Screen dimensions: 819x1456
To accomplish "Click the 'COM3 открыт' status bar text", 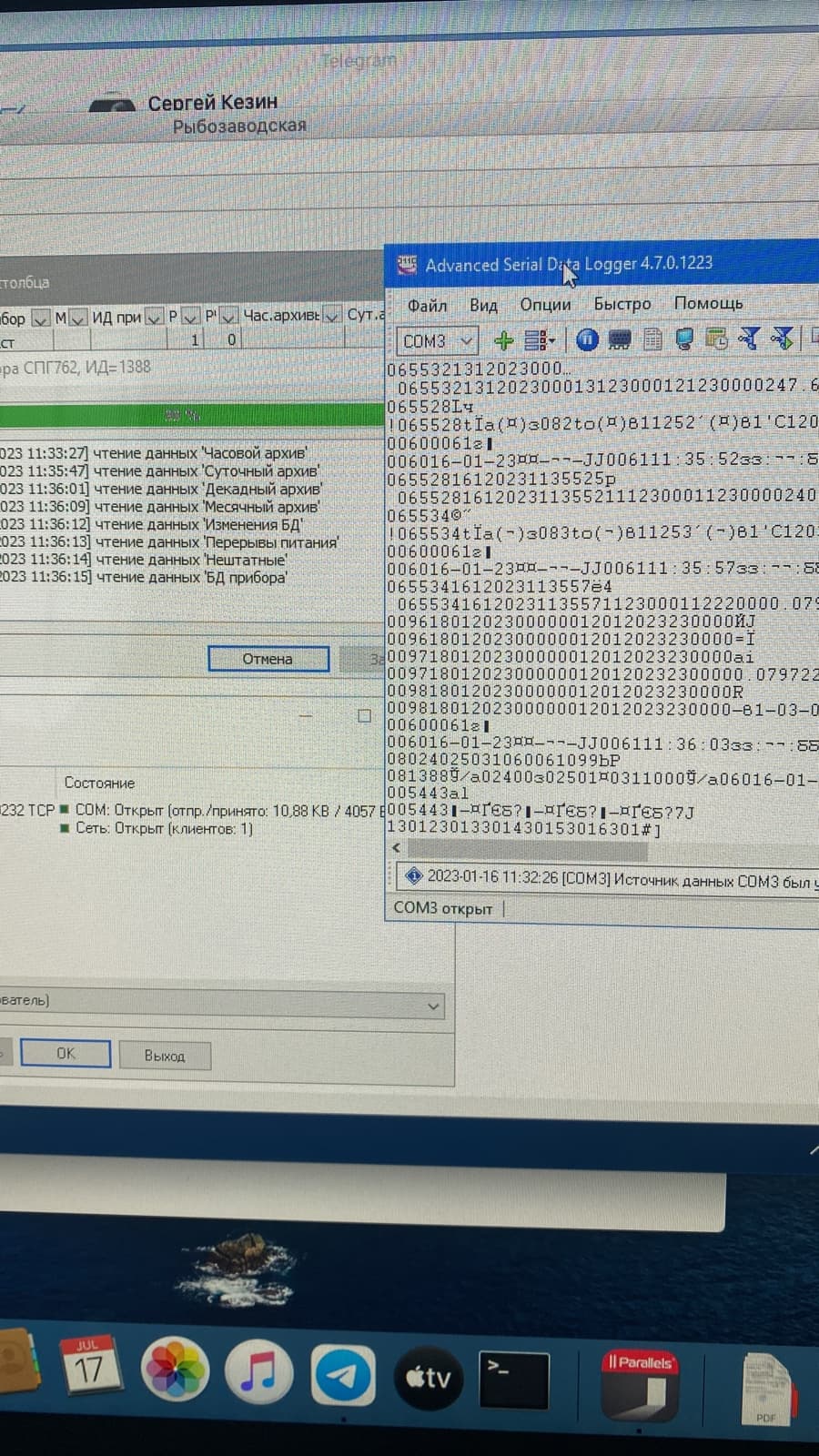I will click(x=442, y=908).
